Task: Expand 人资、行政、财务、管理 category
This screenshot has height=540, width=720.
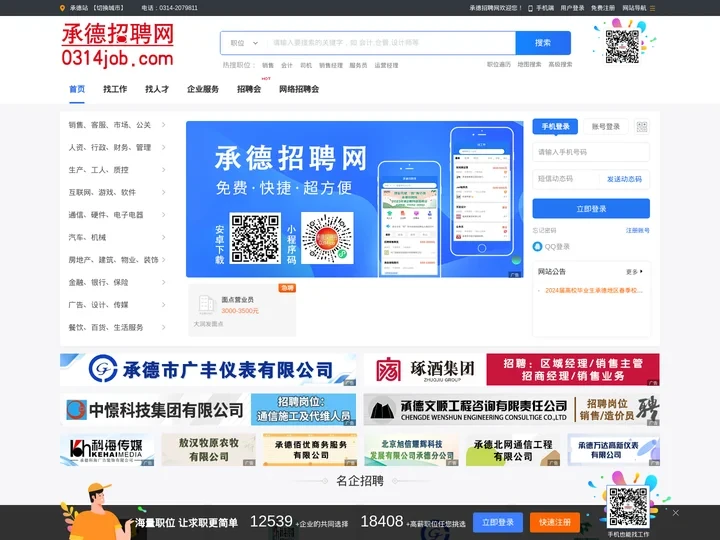Action: coord(163,147)
